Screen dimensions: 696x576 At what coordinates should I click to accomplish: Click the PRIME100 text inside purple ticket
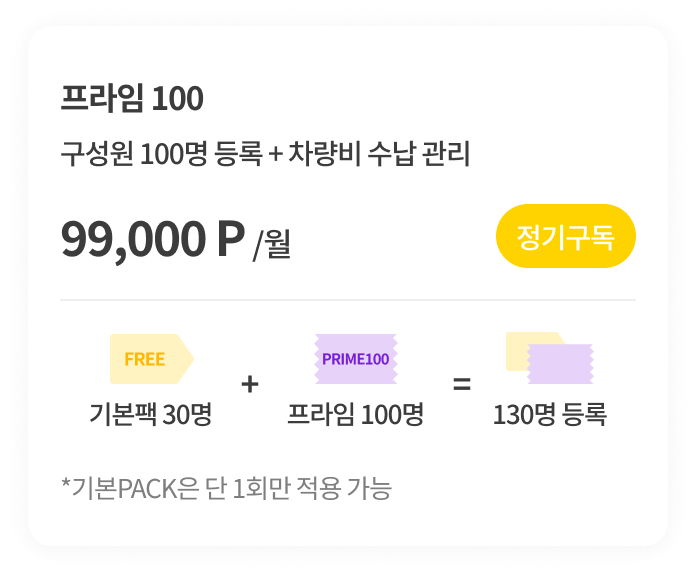[x=356, y=359]
